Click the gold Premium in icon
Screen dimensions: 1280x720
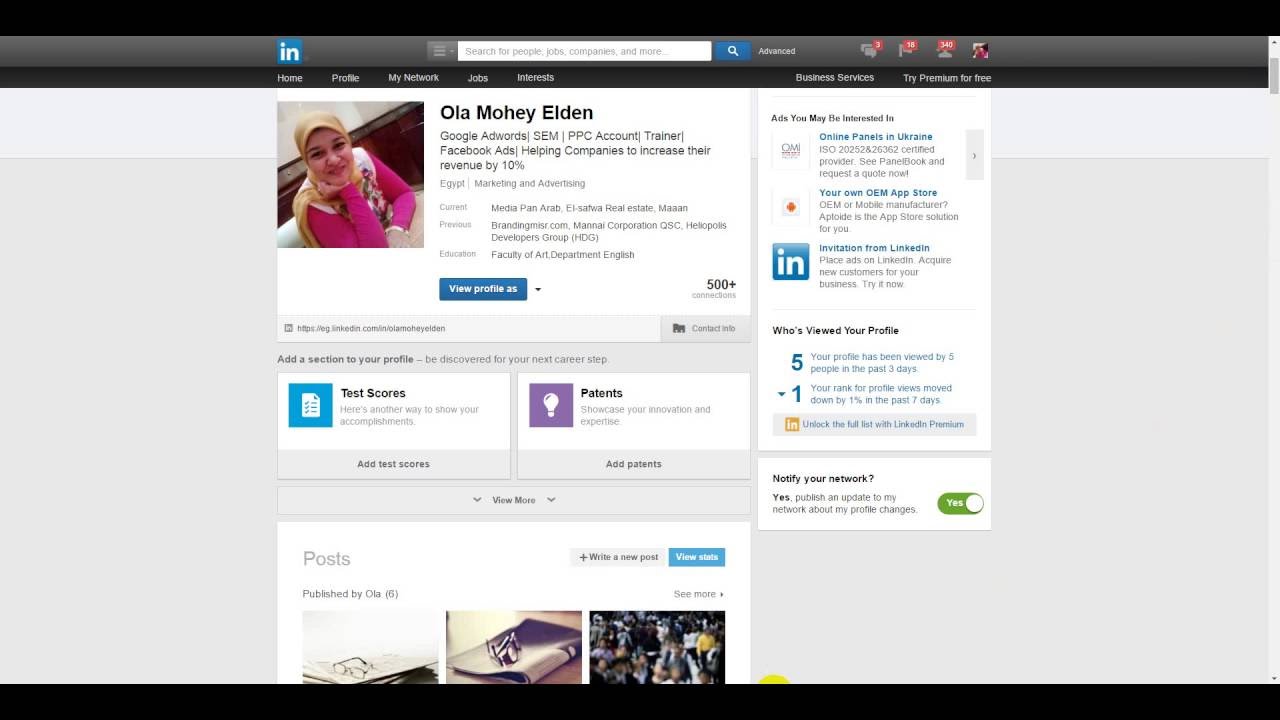point(792,424)
